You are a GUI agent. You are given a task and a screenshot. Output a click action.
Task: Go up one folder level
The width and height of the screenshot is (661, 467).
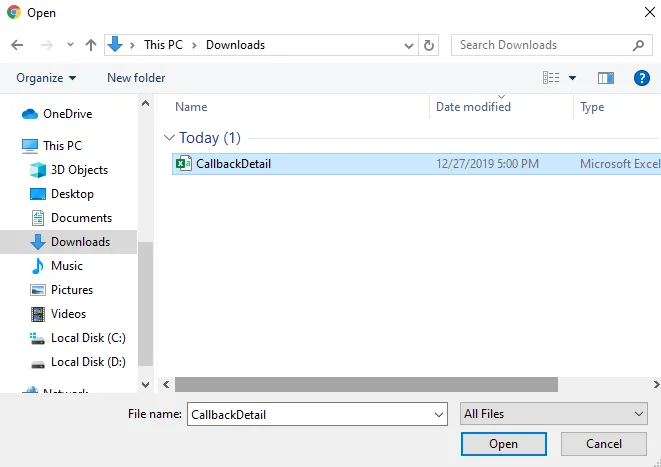[x=91, y=45]
